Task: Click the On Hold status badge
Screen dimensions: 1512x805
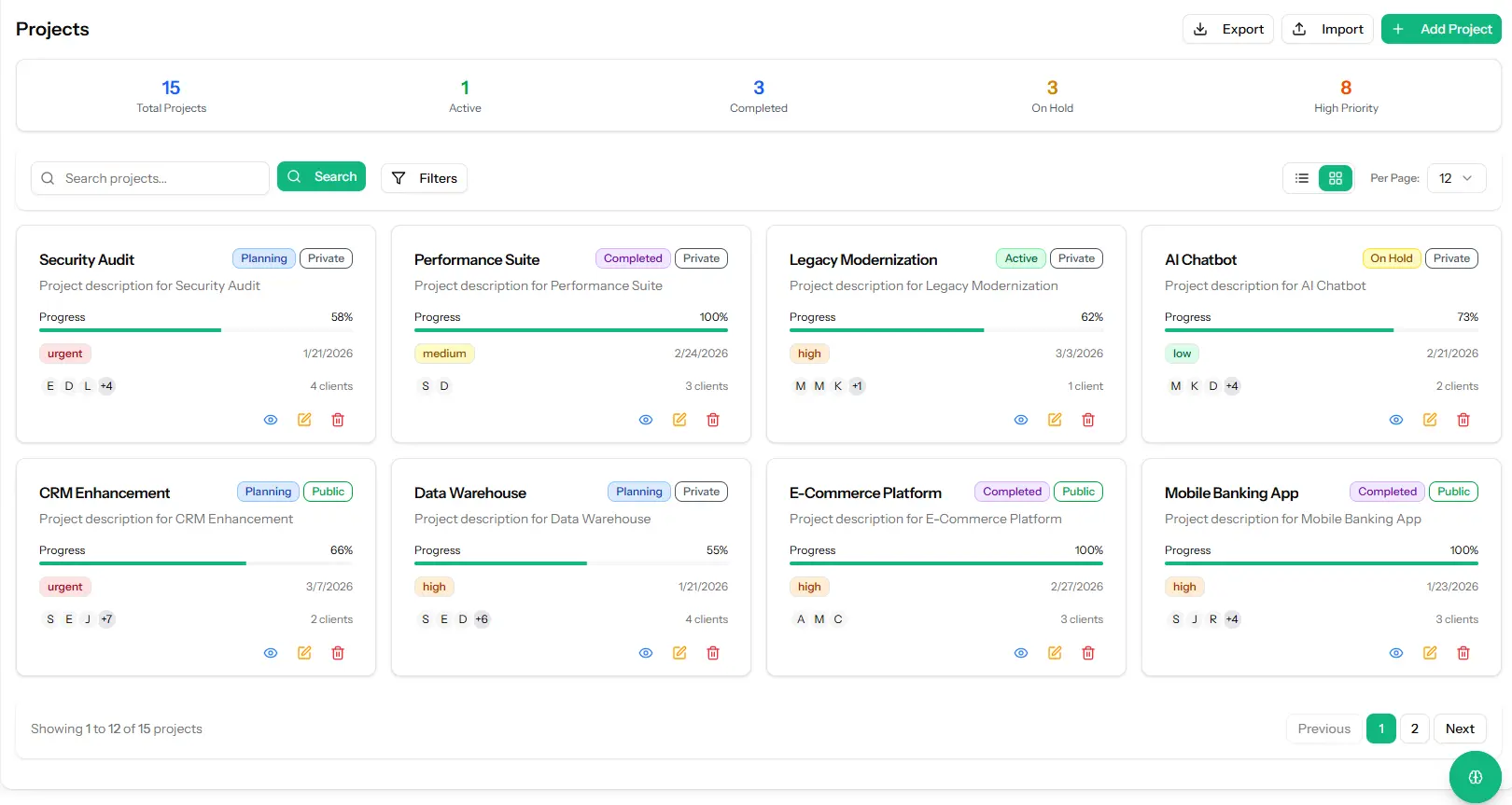Action: pos(1391,258)
